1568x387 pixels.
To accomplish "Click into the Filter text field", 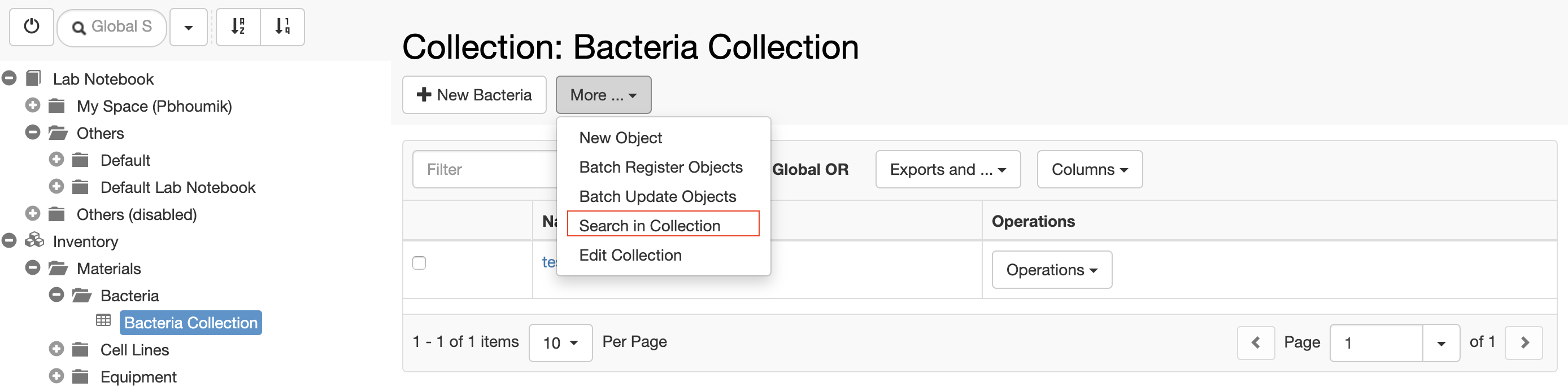I will [x=485, y=169].
